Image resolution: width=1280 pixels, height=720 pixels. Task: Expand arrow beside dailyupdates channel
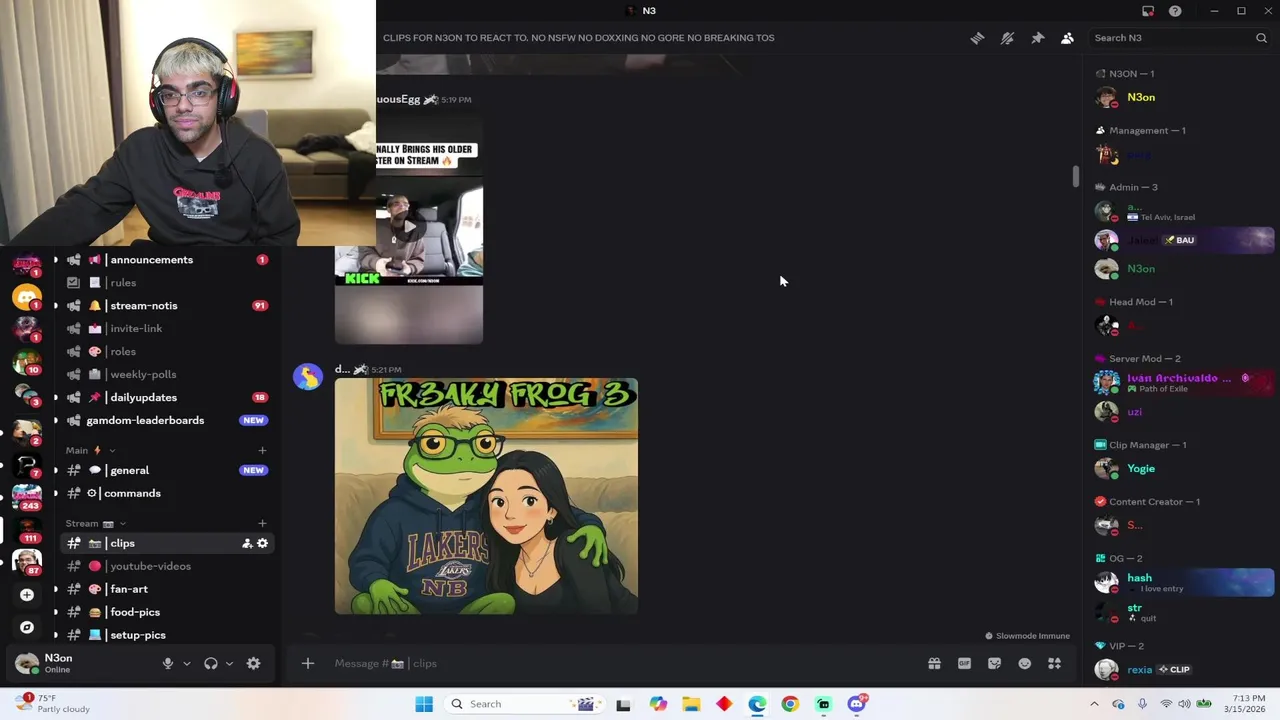(x=56, y=397)
